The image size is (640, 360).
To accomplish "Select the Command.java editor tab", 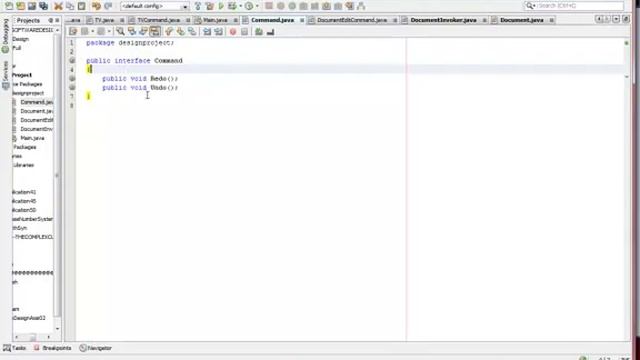I will click(x=272, y=20).
